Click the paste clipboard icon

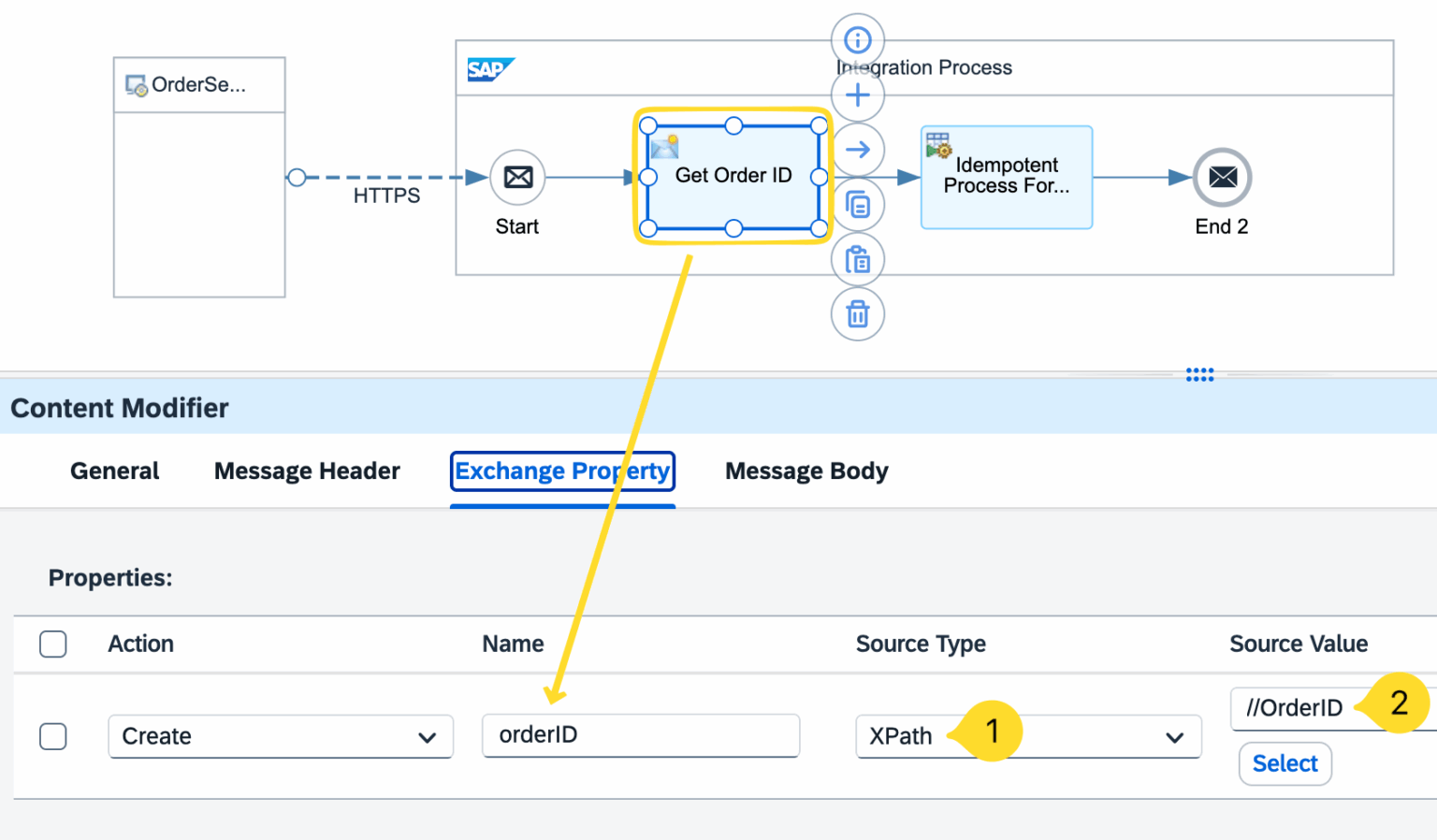click(857, 259)
